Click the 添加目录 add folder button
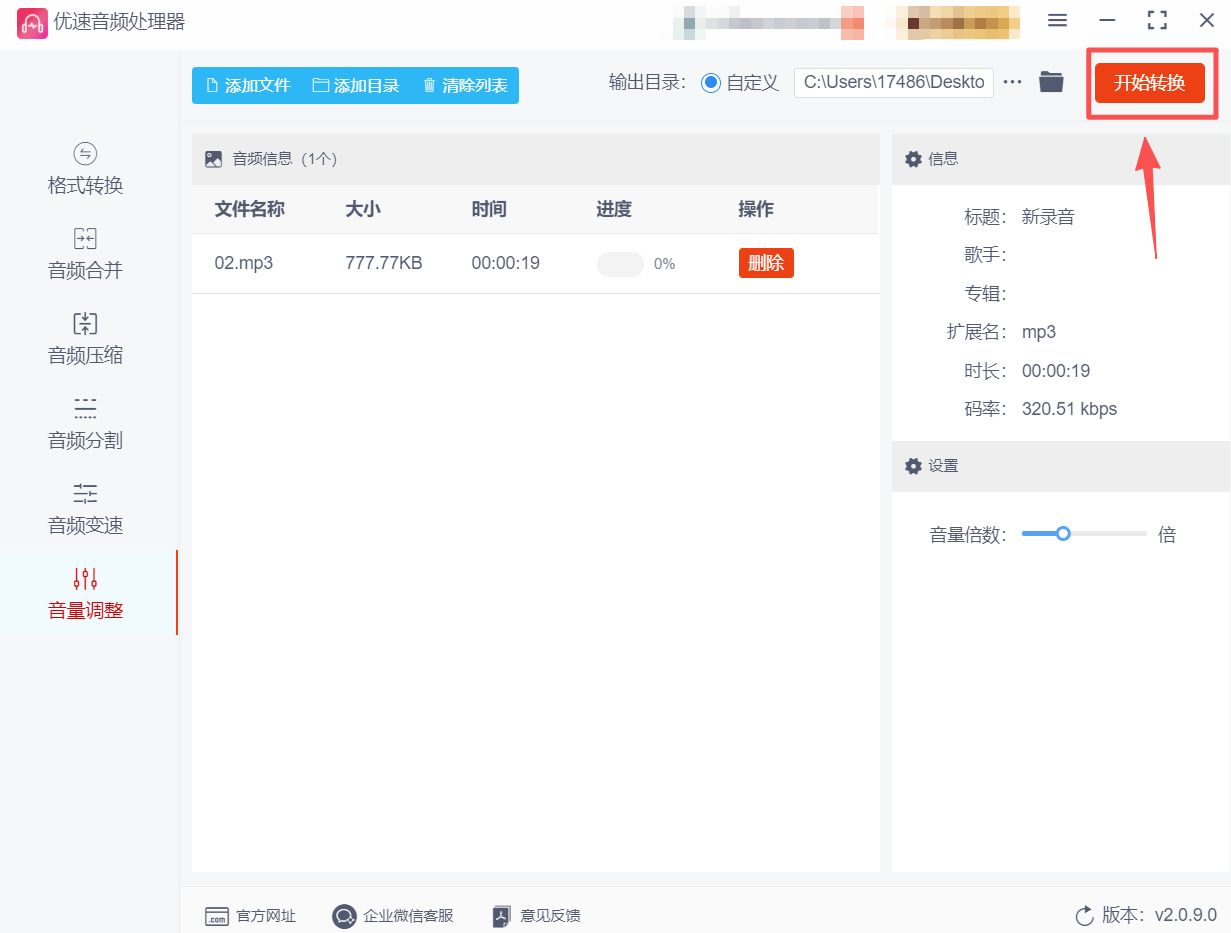This screenshot has width=1231, height=933. pos(357,85)
